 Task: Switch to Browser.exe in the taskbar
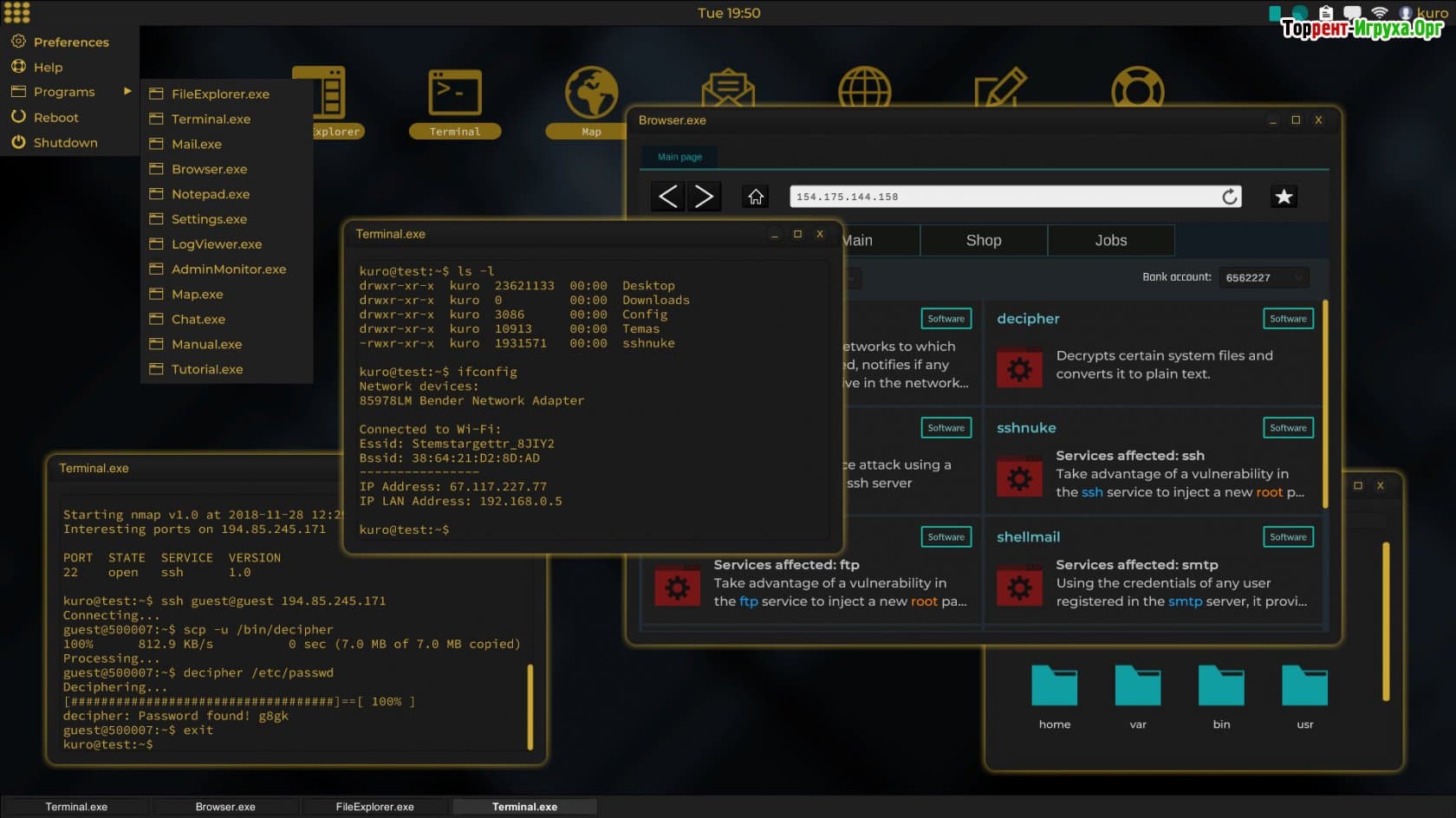tap(225, 807)
